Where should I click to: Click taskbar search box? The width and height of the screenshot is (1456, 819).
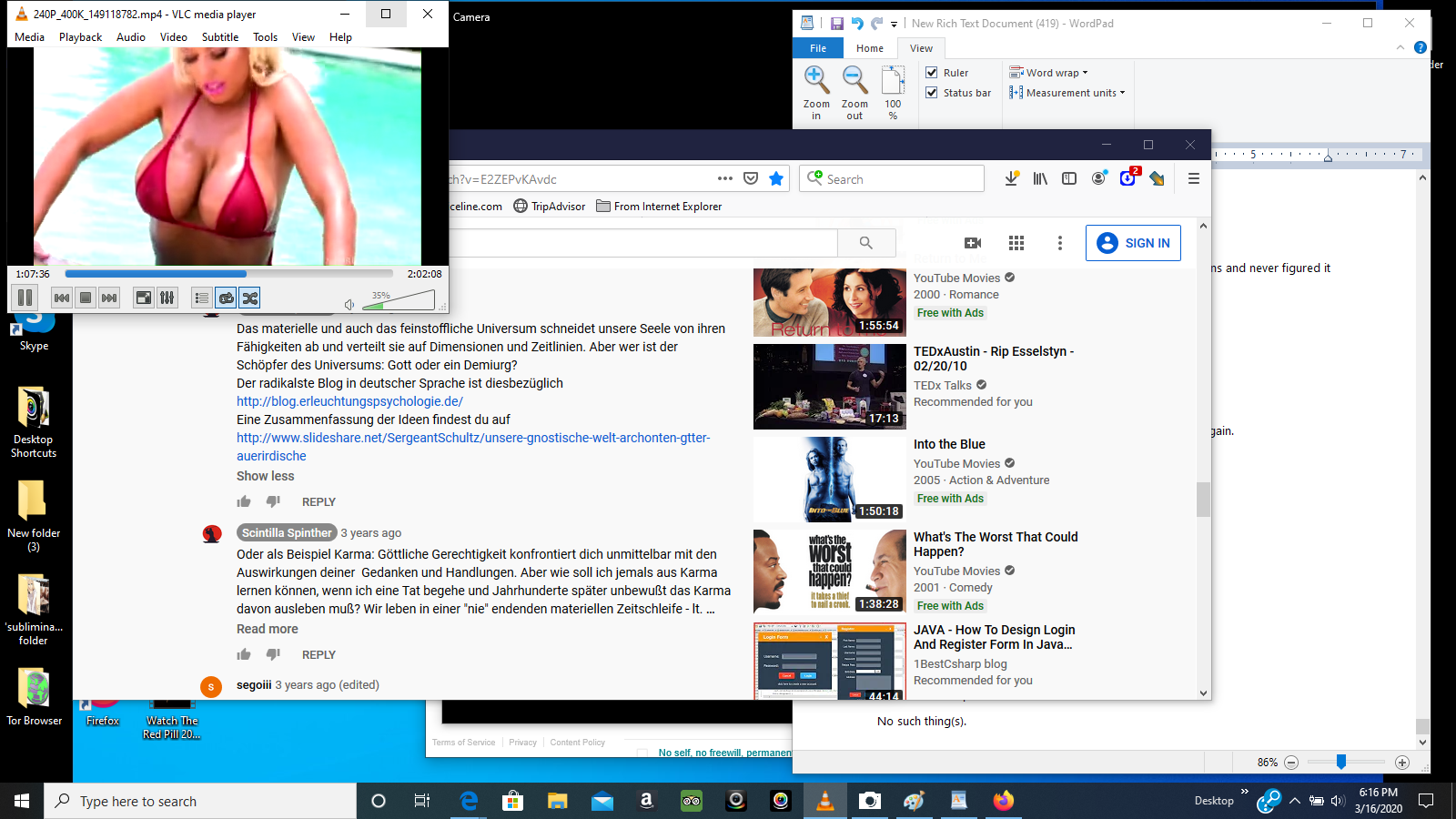(200, 801)
